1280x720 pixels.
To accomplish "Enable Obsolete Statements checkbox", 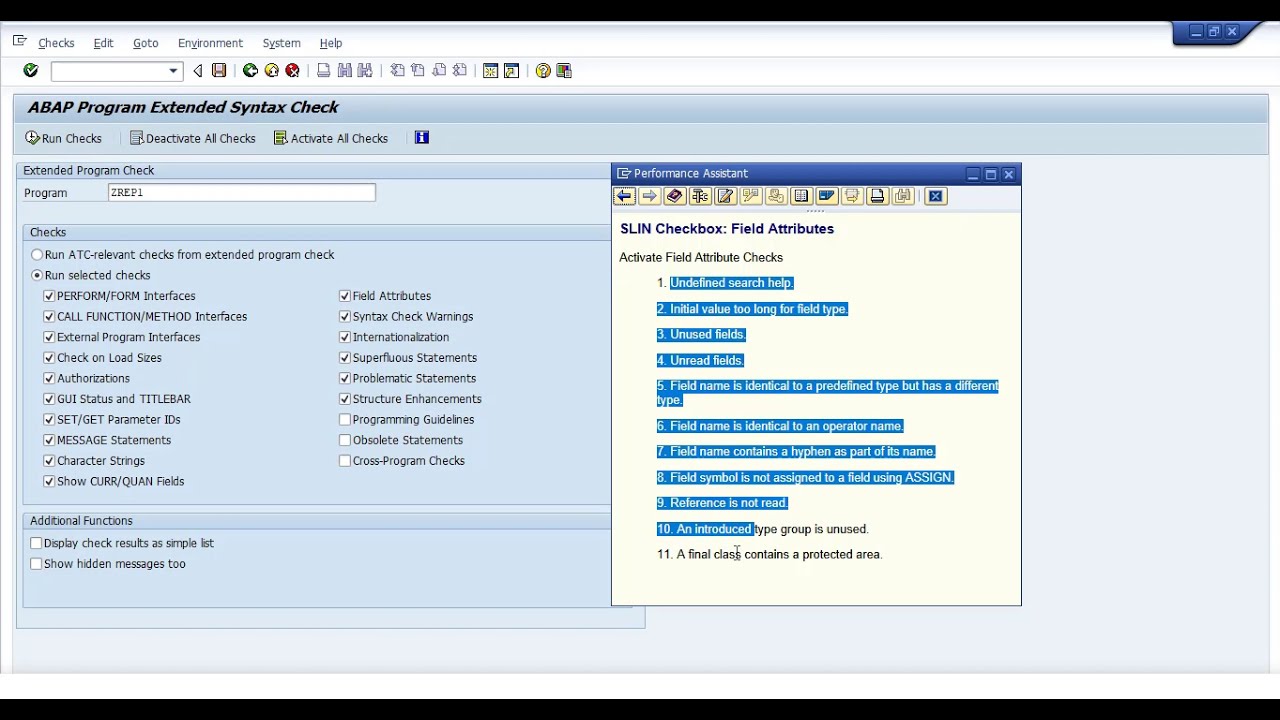I will (x=345, y=440).
